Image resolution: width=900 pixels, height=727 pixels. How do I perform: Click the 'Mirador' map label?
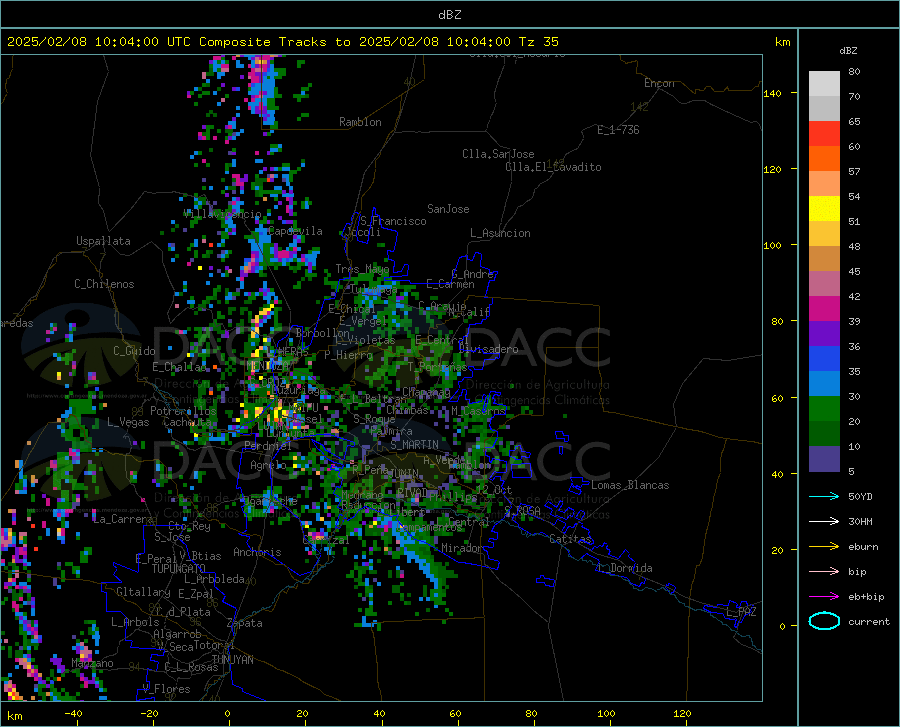[462, 548]
